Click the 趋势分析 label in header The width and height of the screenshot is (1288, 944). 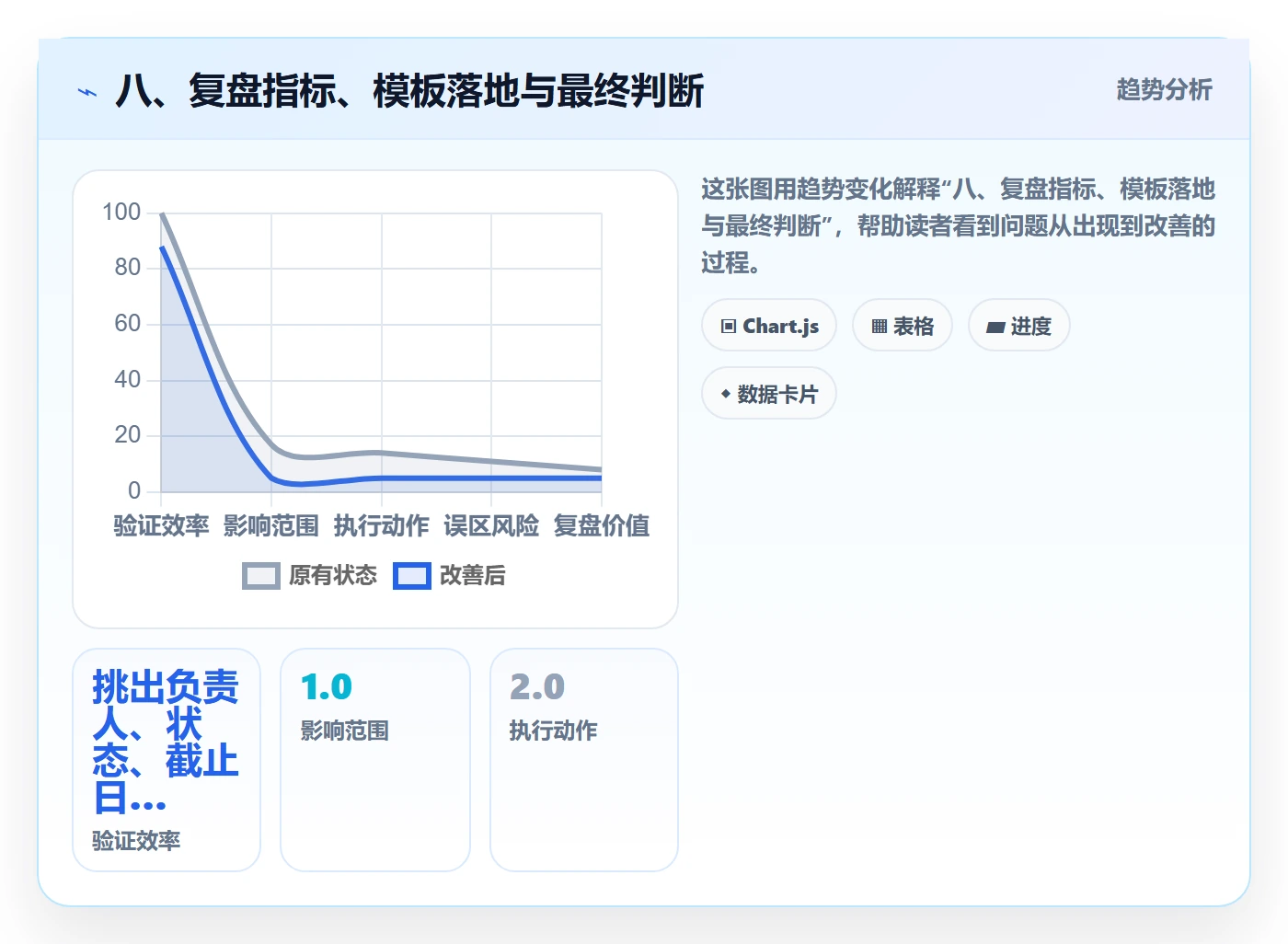(1164, 90)
